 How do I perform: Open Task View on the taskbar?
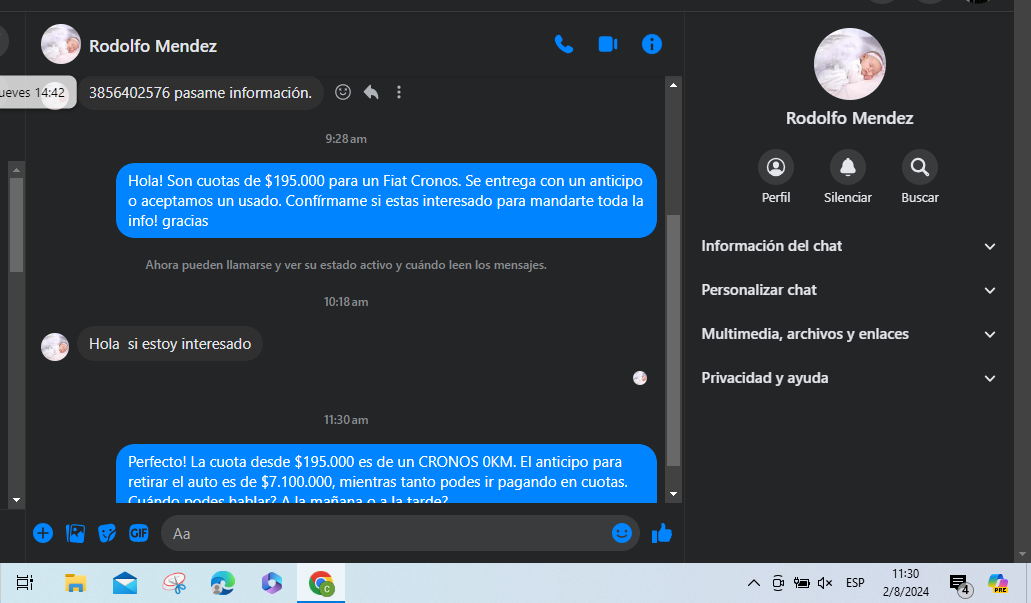click(24, 583)
